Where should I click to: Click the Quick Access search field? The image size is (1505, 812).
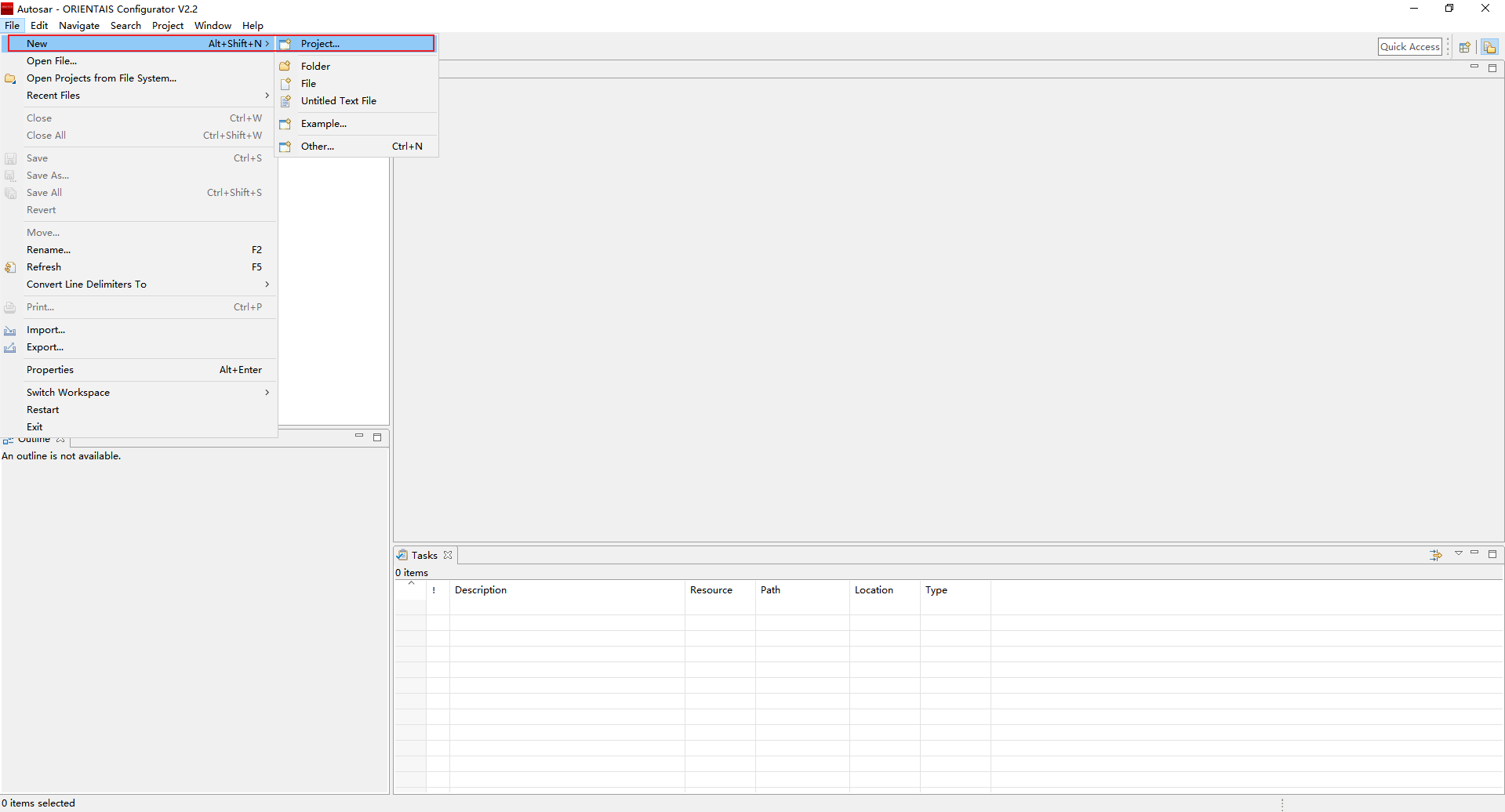click(1409, 47)
